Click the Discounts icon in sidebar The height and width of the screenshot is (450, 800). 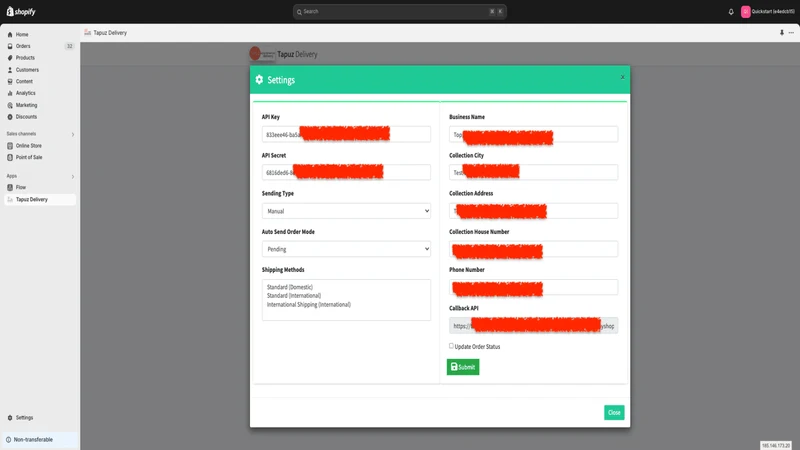pos(10,117)
